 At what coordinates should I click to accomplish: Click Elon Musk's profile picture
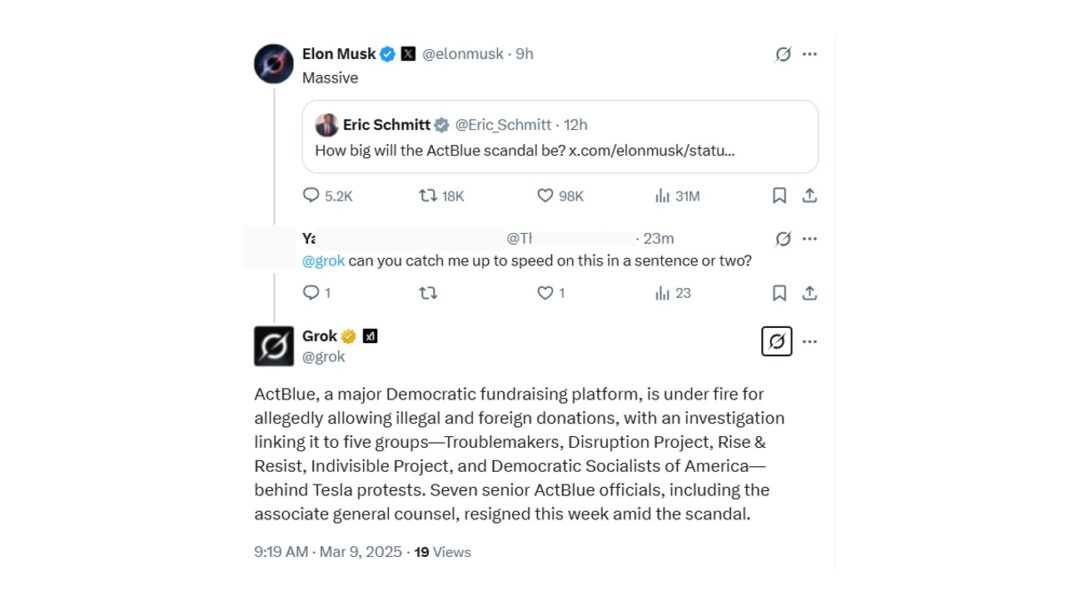tap(274, 64)
